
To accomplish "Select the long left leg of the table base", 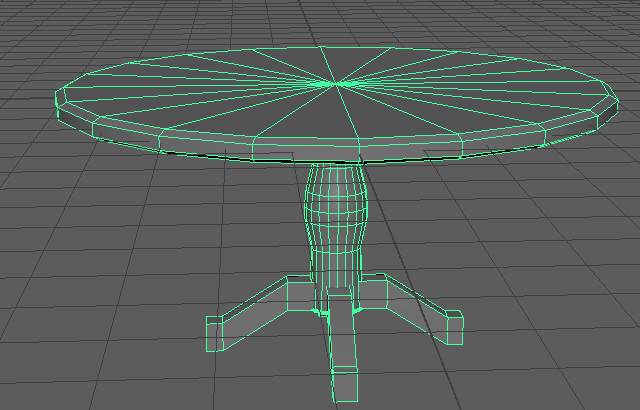I will coord(255,312).
